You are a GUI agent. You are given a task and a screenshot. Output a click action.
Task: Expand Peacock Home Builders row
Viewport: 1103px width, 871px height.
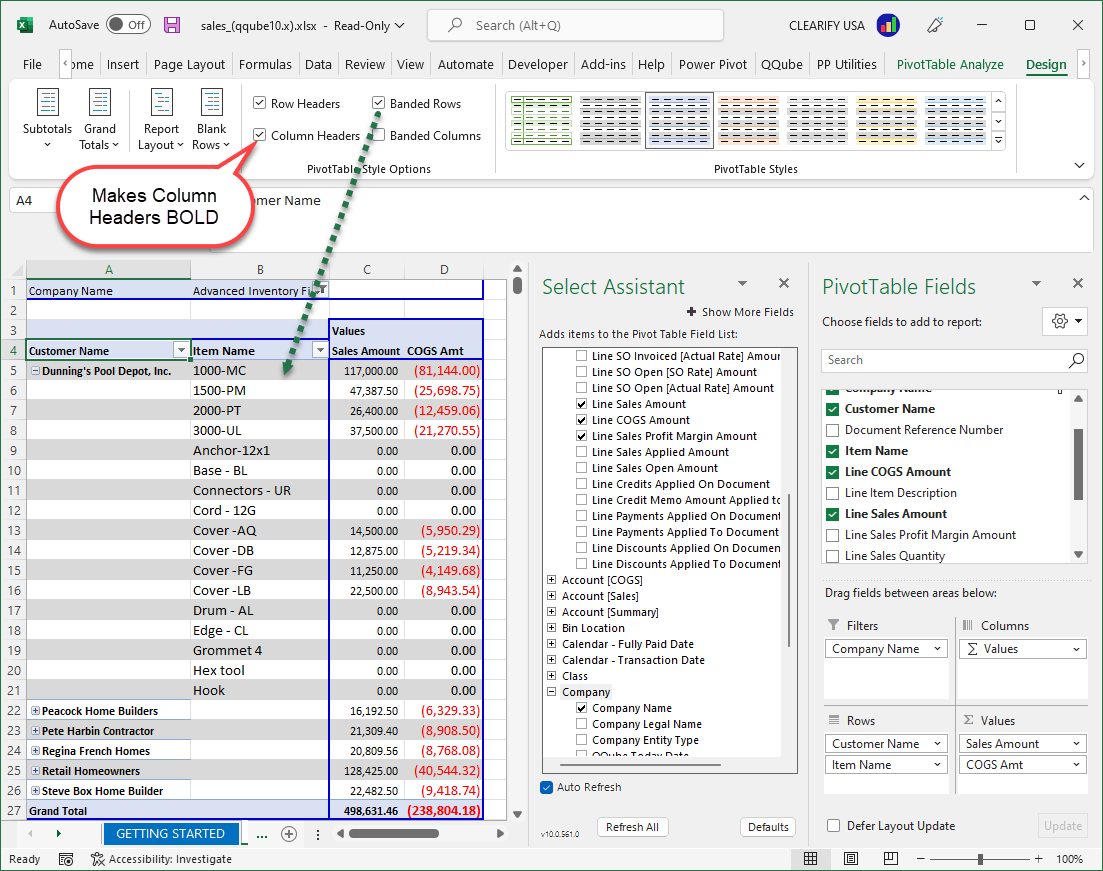(x=34, y=711)
